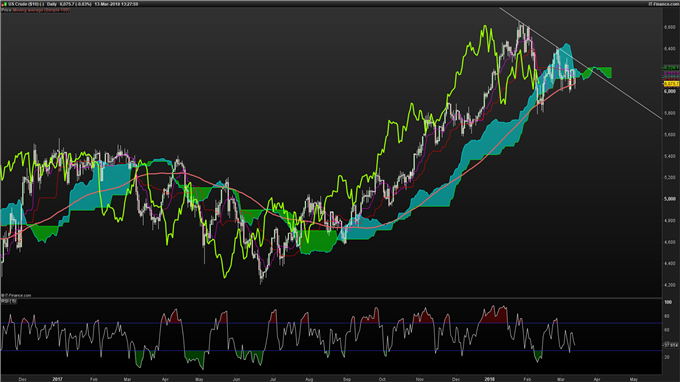Viewport: 680px width, 382px height.
Task: Click the IT-Finance.com link at top right
Action: (x=663, y=4)
